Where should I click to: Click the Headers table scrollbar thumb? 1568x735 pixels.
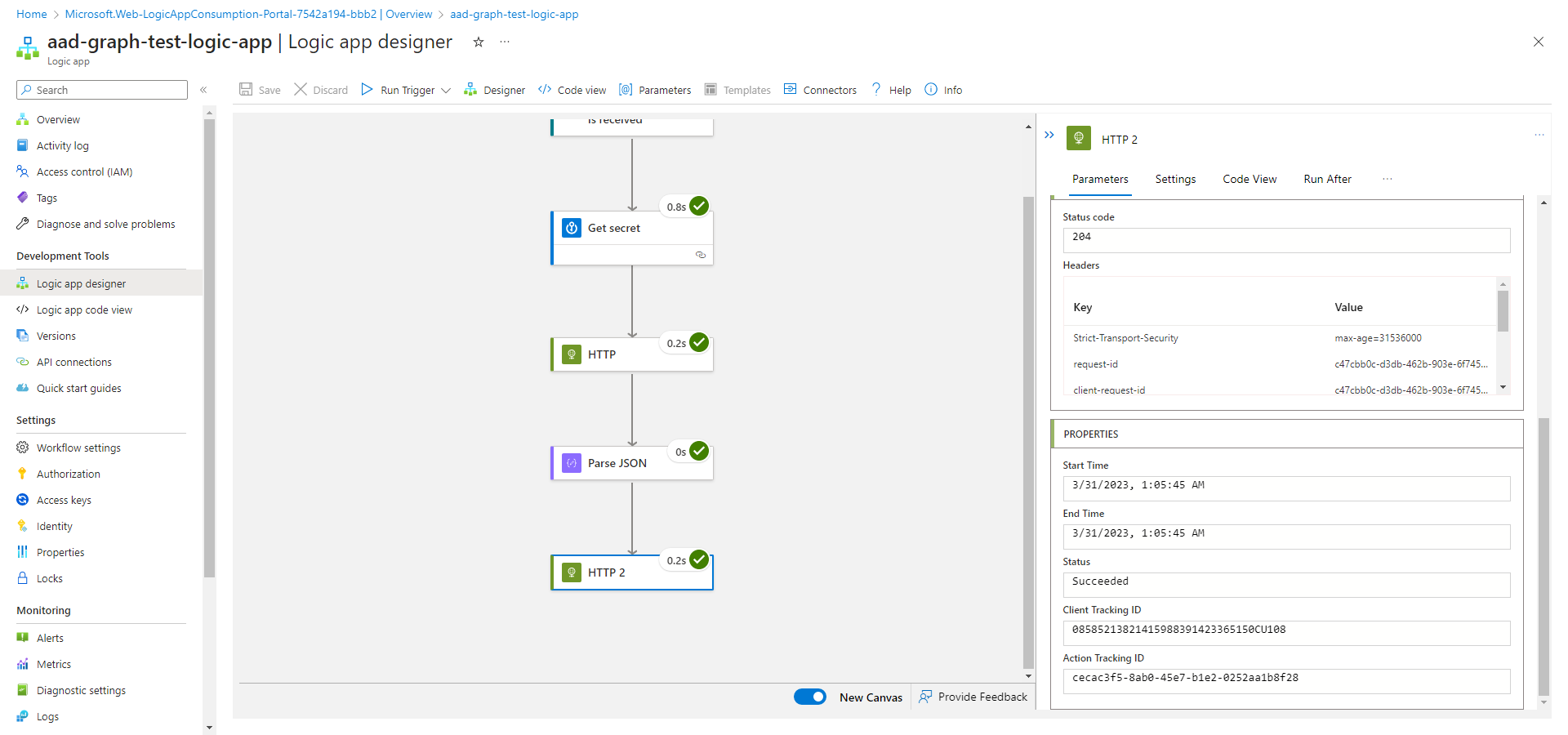(1503, 311)
